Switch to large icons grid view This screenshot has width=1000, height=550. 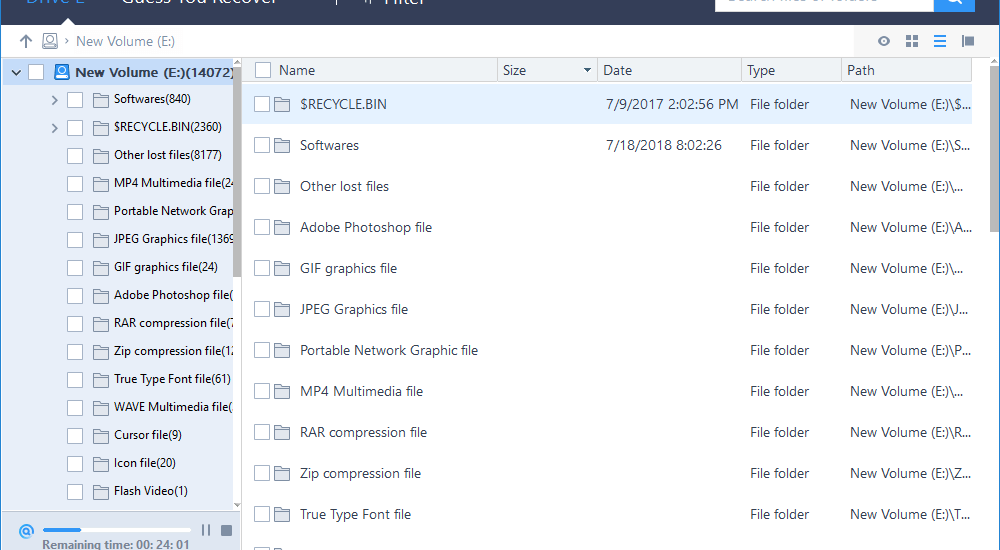point(912,41)
